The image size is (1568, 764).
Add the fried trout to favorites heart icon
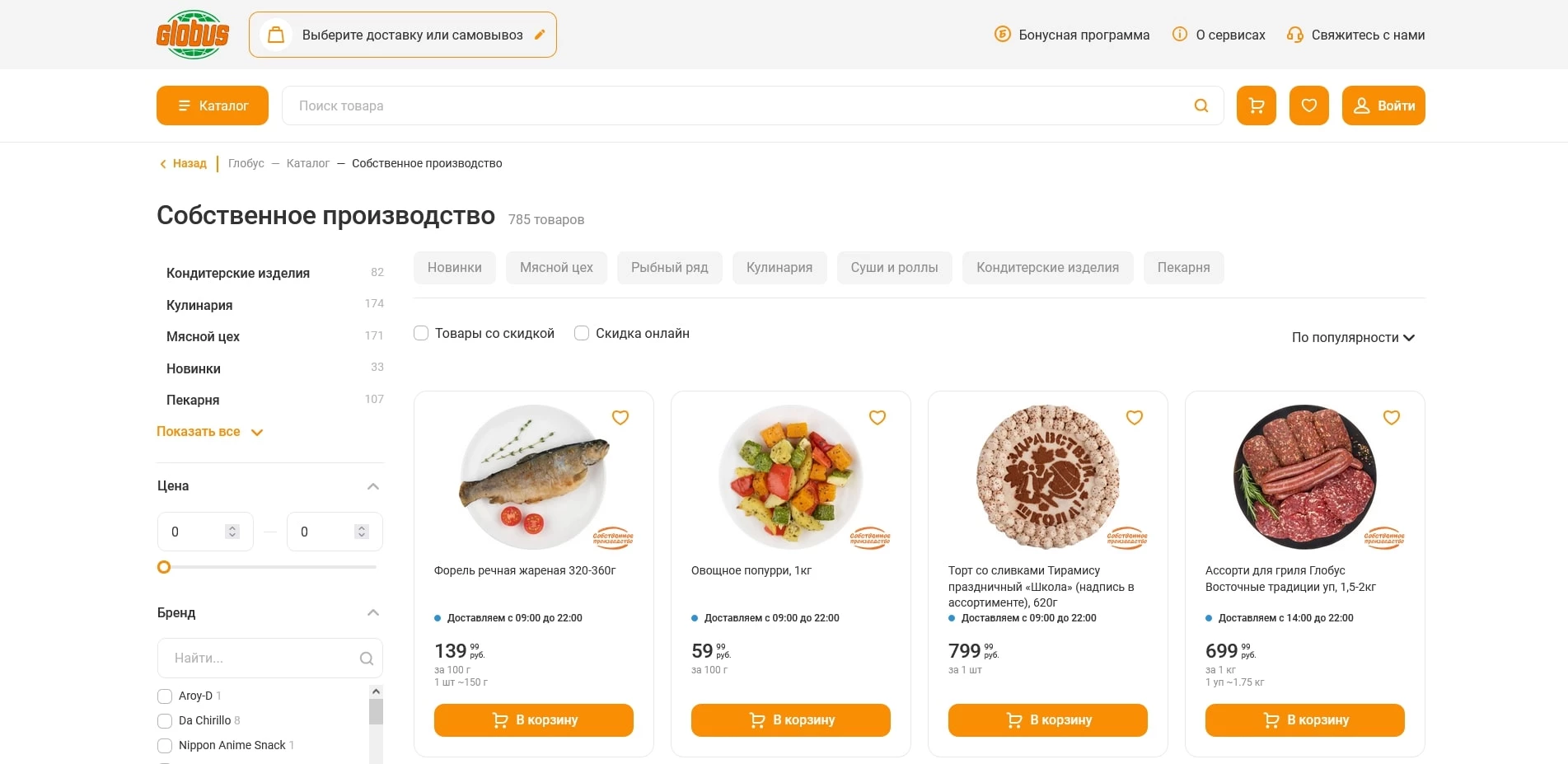(x=620, y=418)
